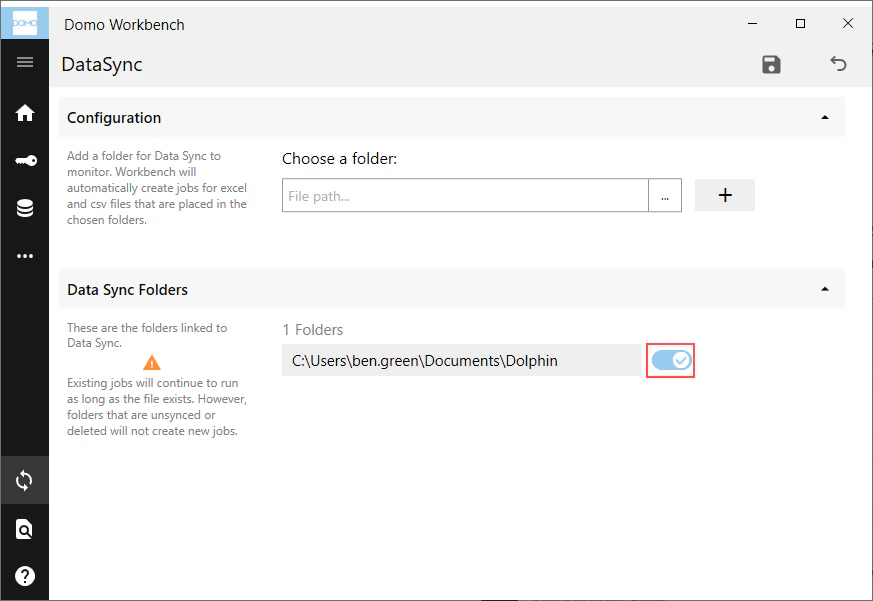
Task: Open the Help question mark icon
Action: pos(24,576)
